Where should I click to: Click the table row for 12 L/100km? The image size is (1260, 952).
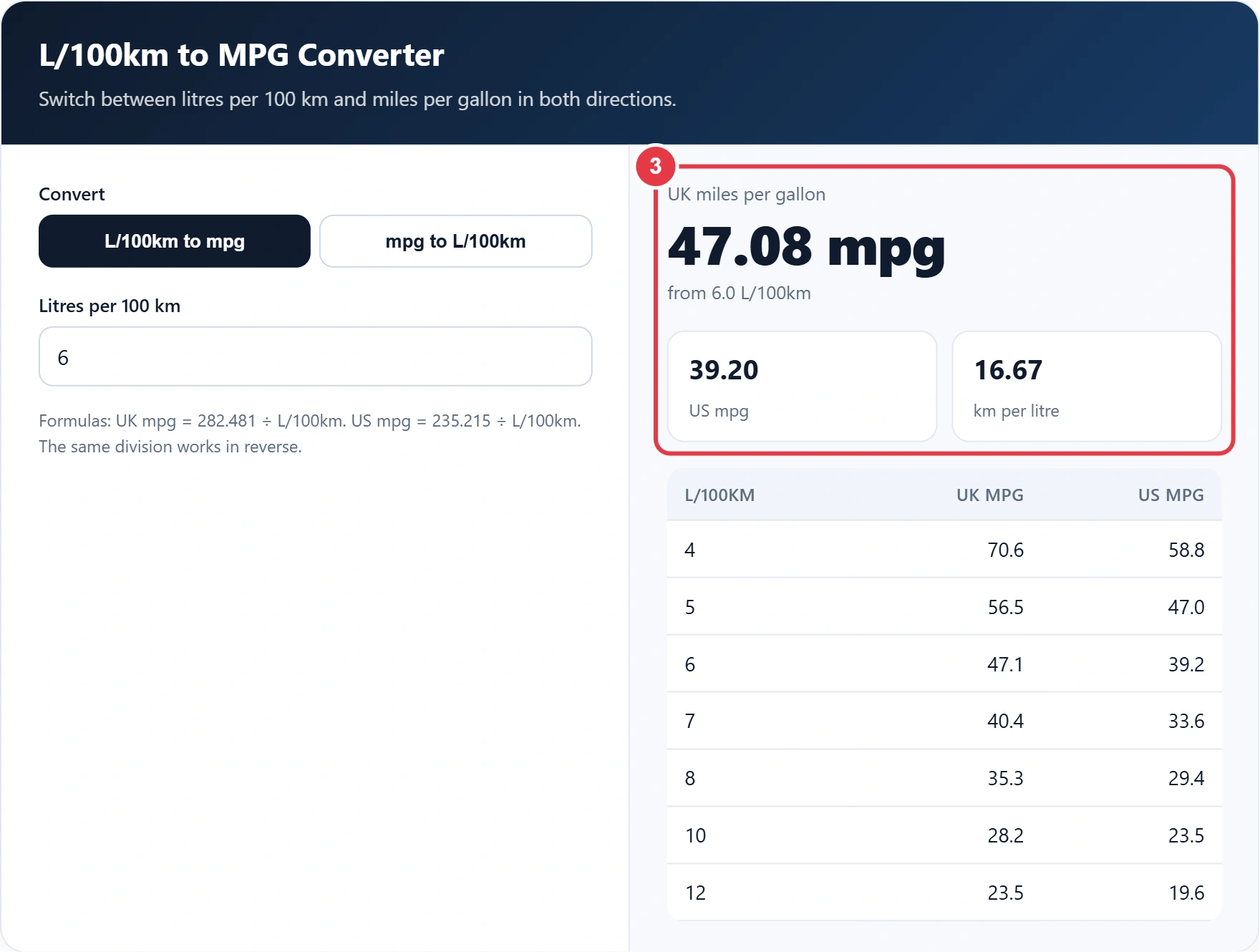944,893
